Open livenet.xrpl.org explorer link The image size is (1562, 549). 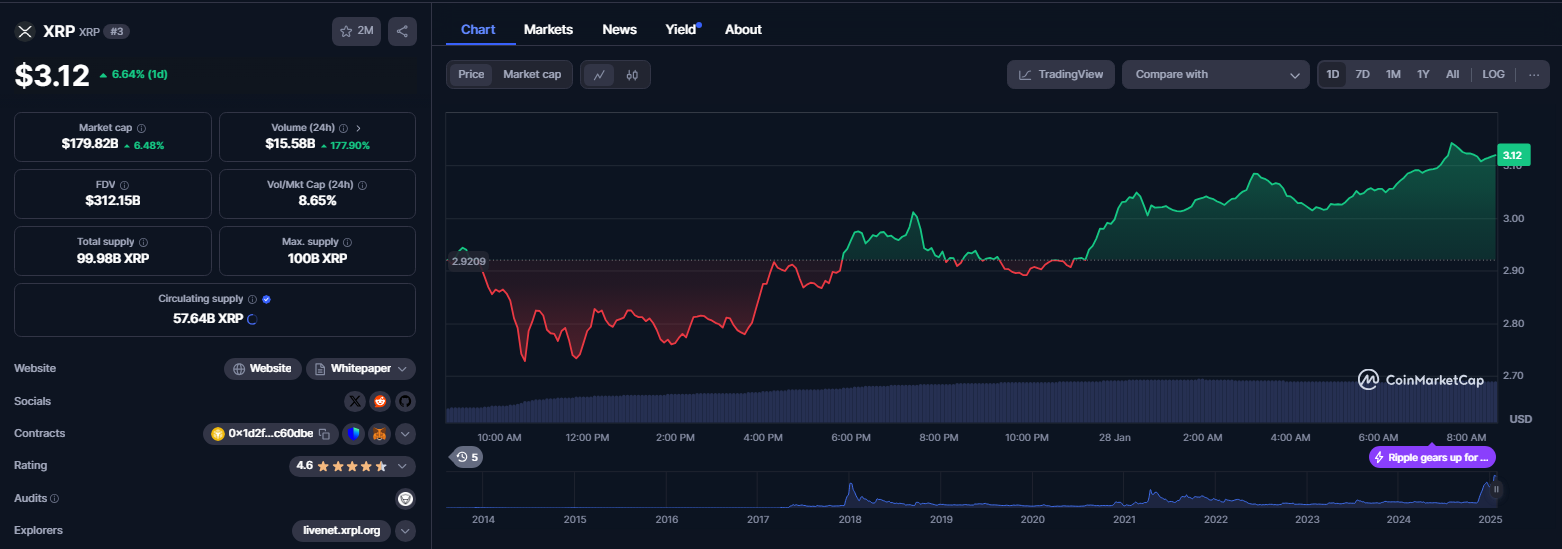[x=341, y=530]
